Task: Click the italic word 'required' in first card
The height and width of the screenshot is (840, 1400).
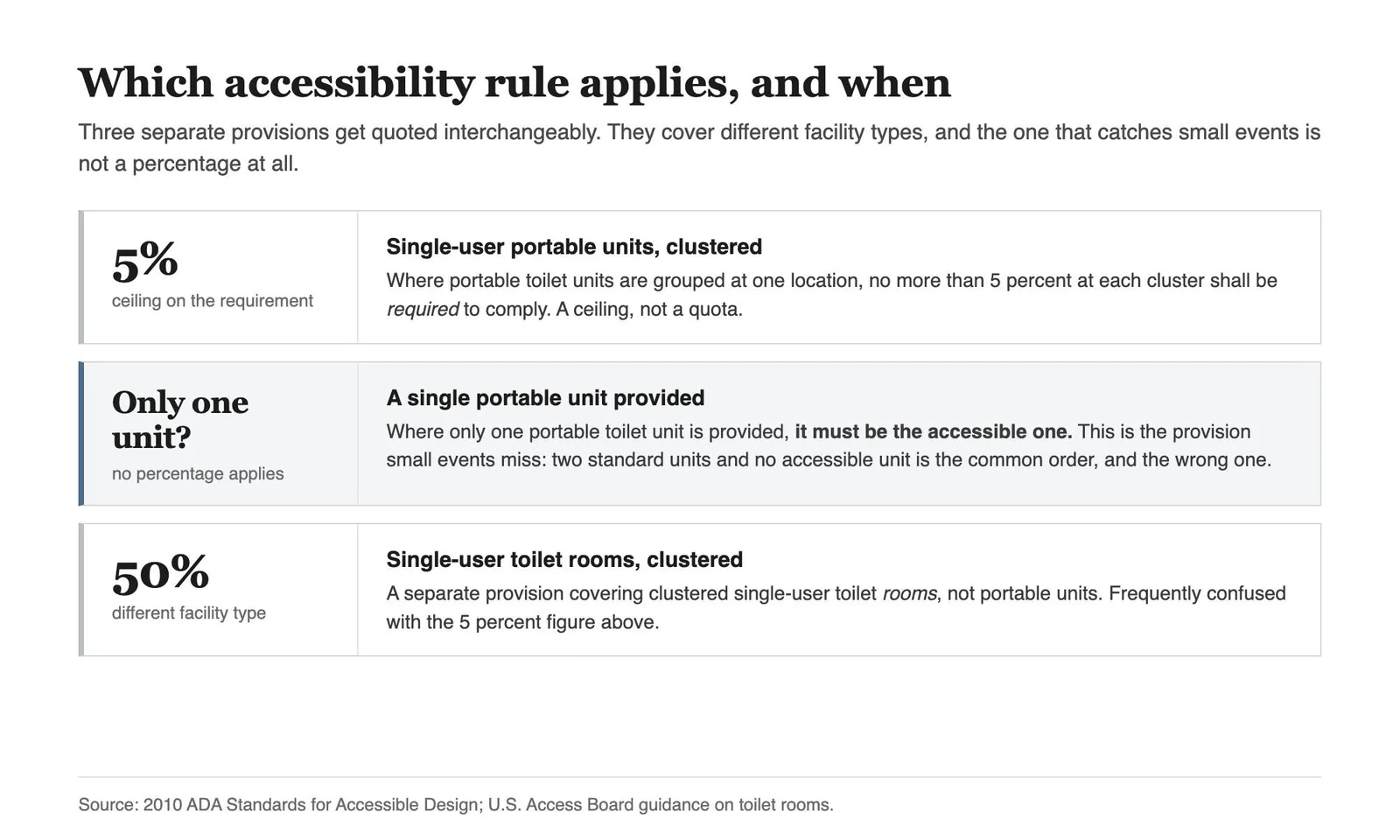Action: click(x=423, y=310)
